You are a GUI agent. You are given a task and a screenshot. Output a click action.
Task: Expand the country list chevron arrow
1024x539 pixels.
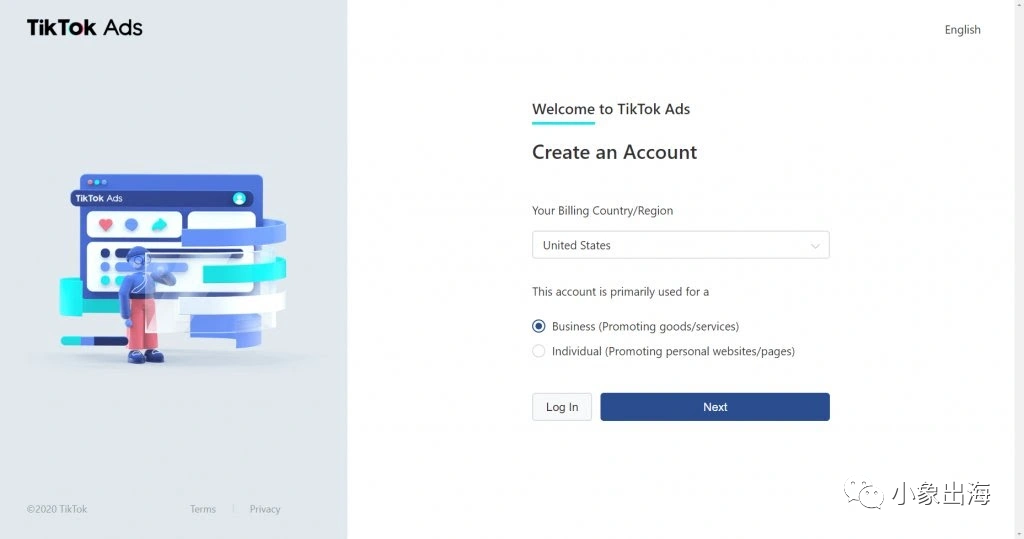[x=815, y=246]
